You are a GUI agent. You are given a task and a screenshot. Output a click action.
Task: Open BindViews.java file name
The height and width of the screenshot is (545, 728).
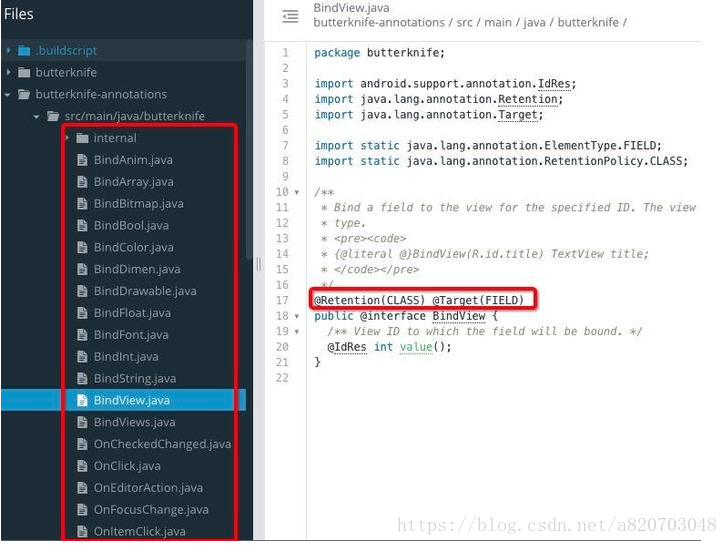(x=135, y=422)
